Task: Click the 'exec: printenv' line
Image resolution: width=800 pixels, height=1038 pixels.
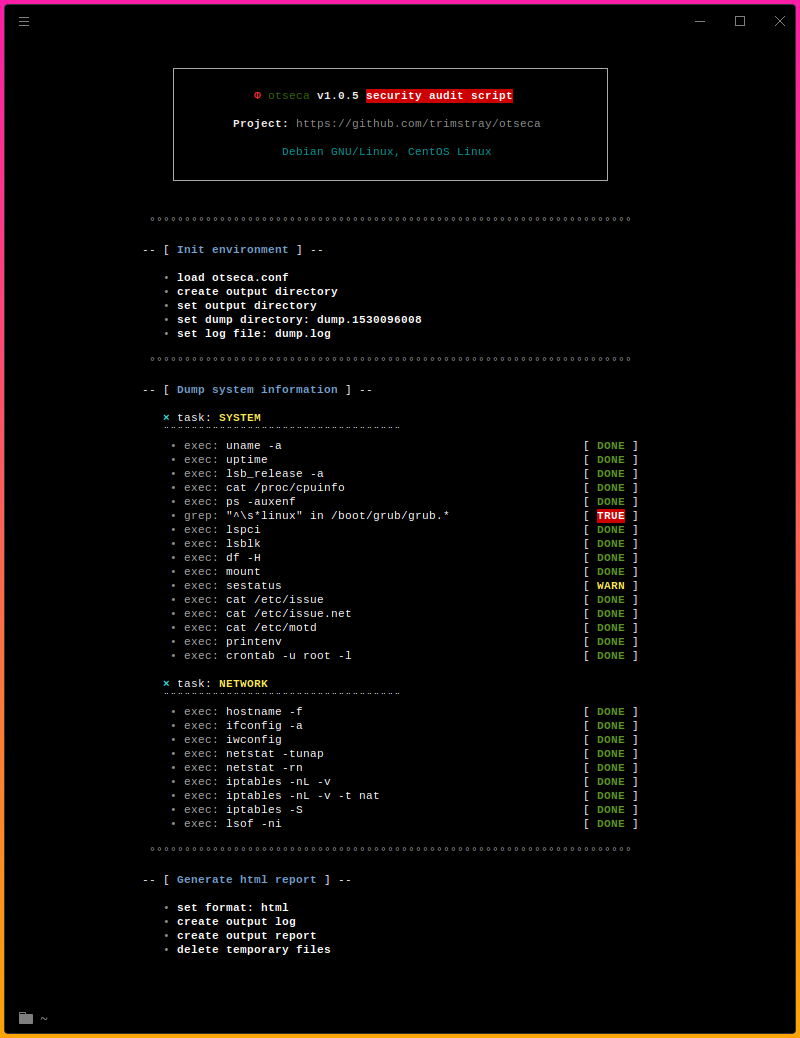Action: pyautogui.click(x=232, y=641)
